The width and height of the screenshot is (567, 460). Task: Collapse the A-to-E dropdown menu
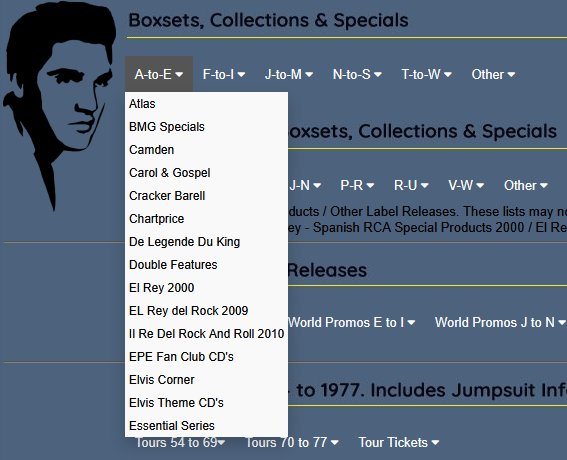click(159, 74)
